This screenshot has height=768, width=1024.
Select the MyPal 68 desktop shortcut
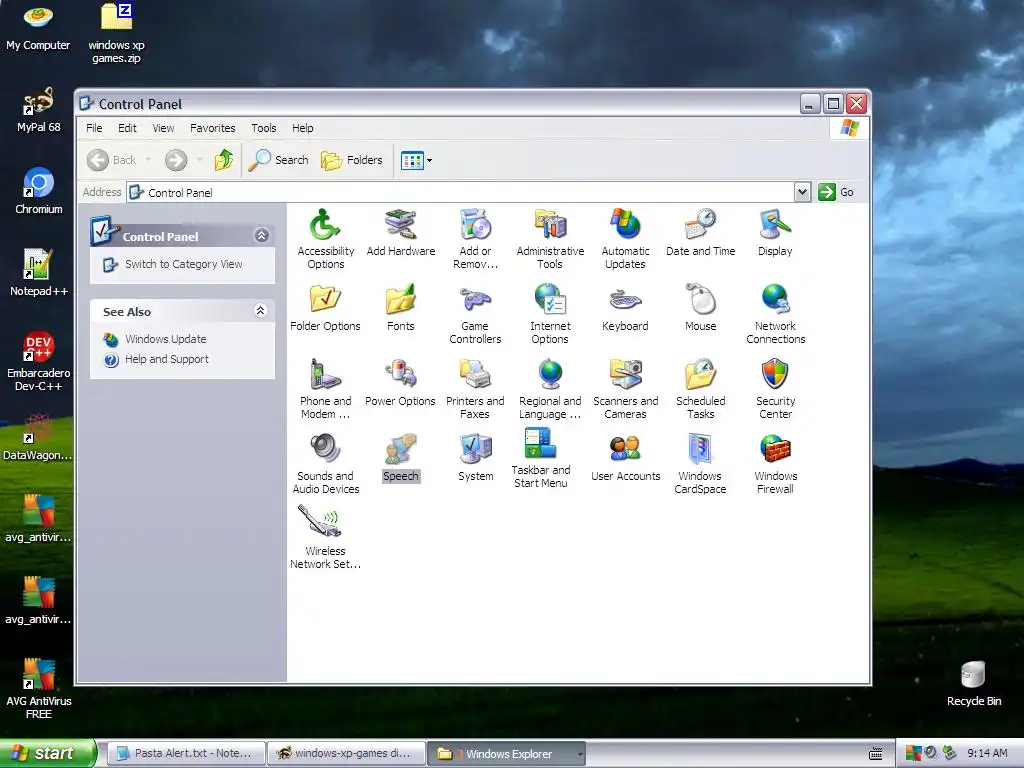(39, 110)
